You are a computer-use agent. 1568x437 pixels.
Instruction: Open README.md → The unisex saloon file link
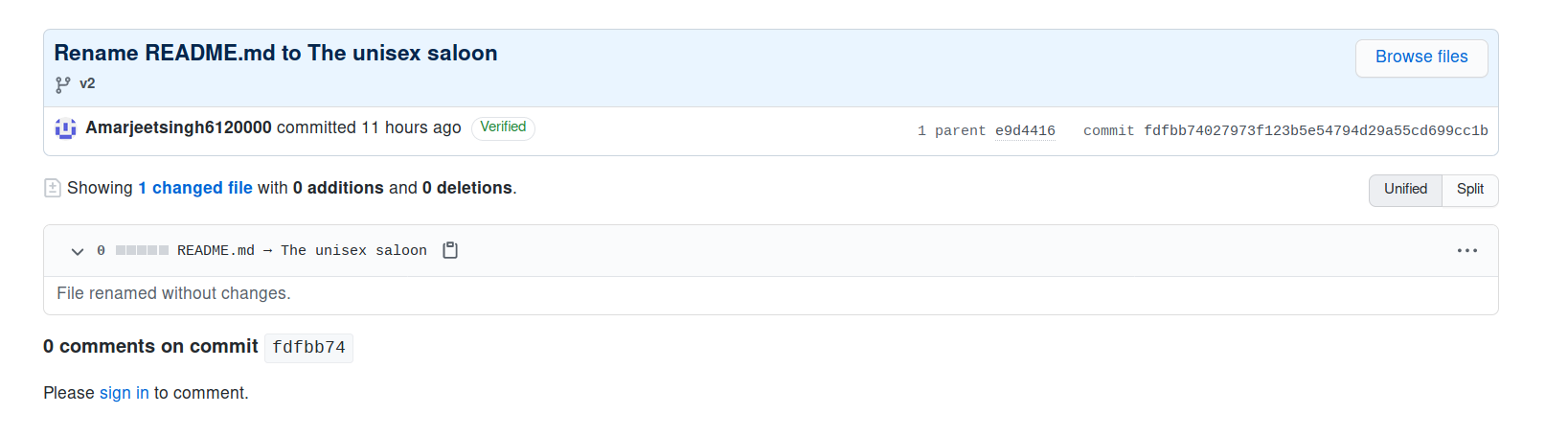pos(302,250)
